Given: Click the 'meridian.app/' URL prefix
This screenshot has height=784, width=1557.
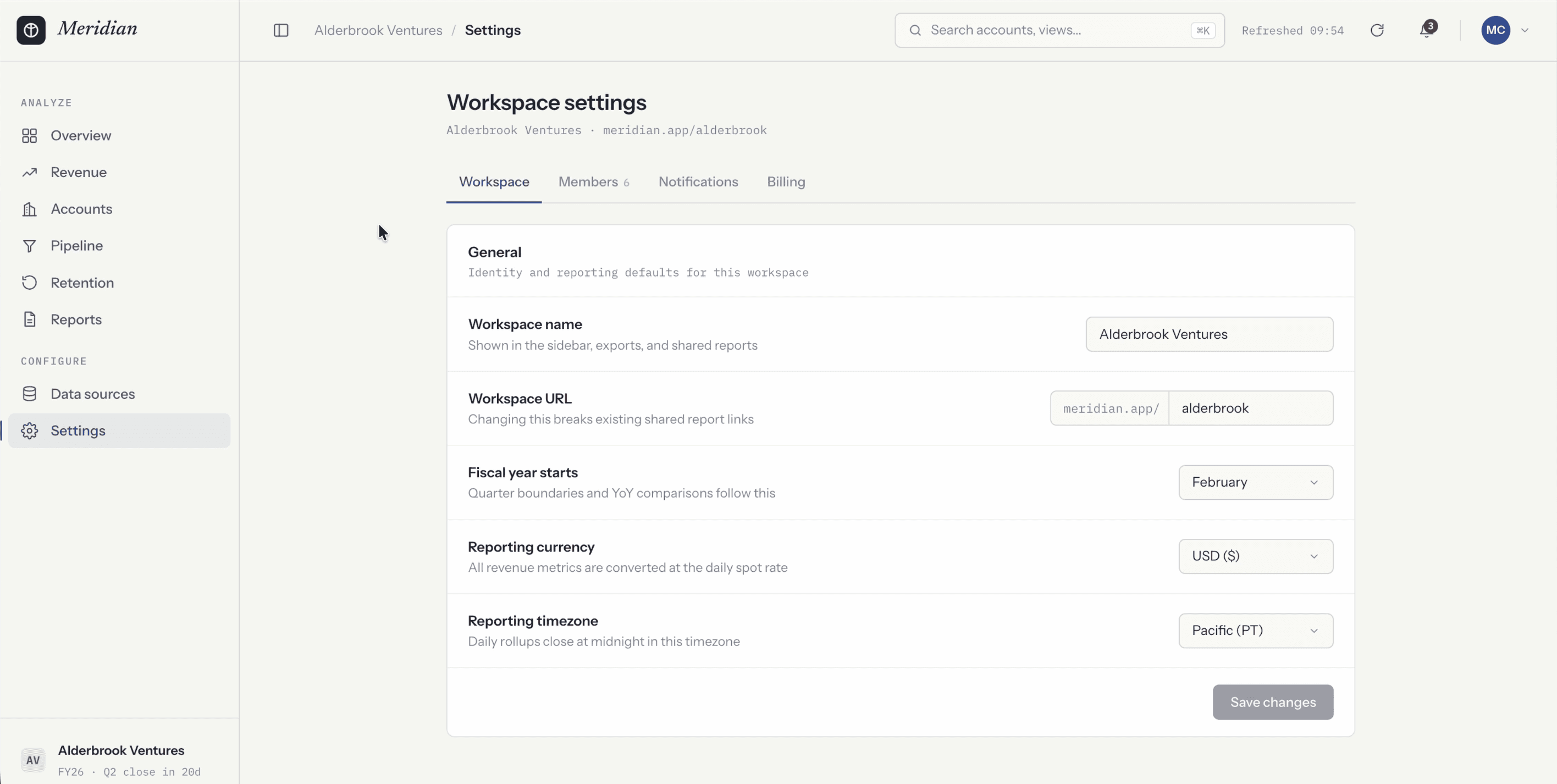Looking at the screenshot, I should tap(1111, 408).
